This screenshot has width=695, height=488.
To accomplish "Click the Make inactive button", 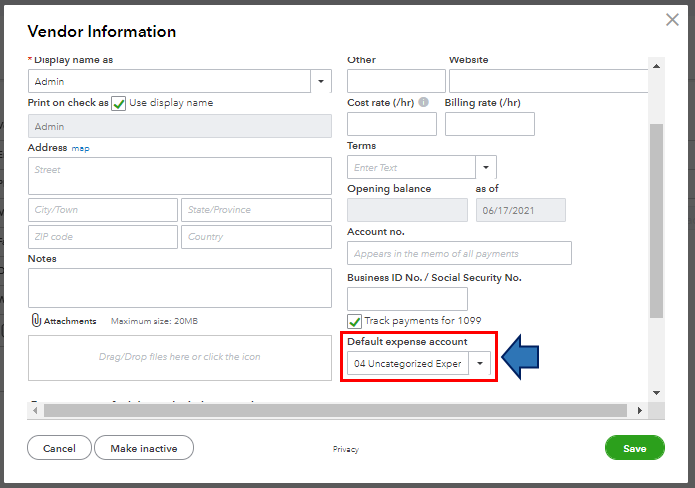I will [144, 448].
